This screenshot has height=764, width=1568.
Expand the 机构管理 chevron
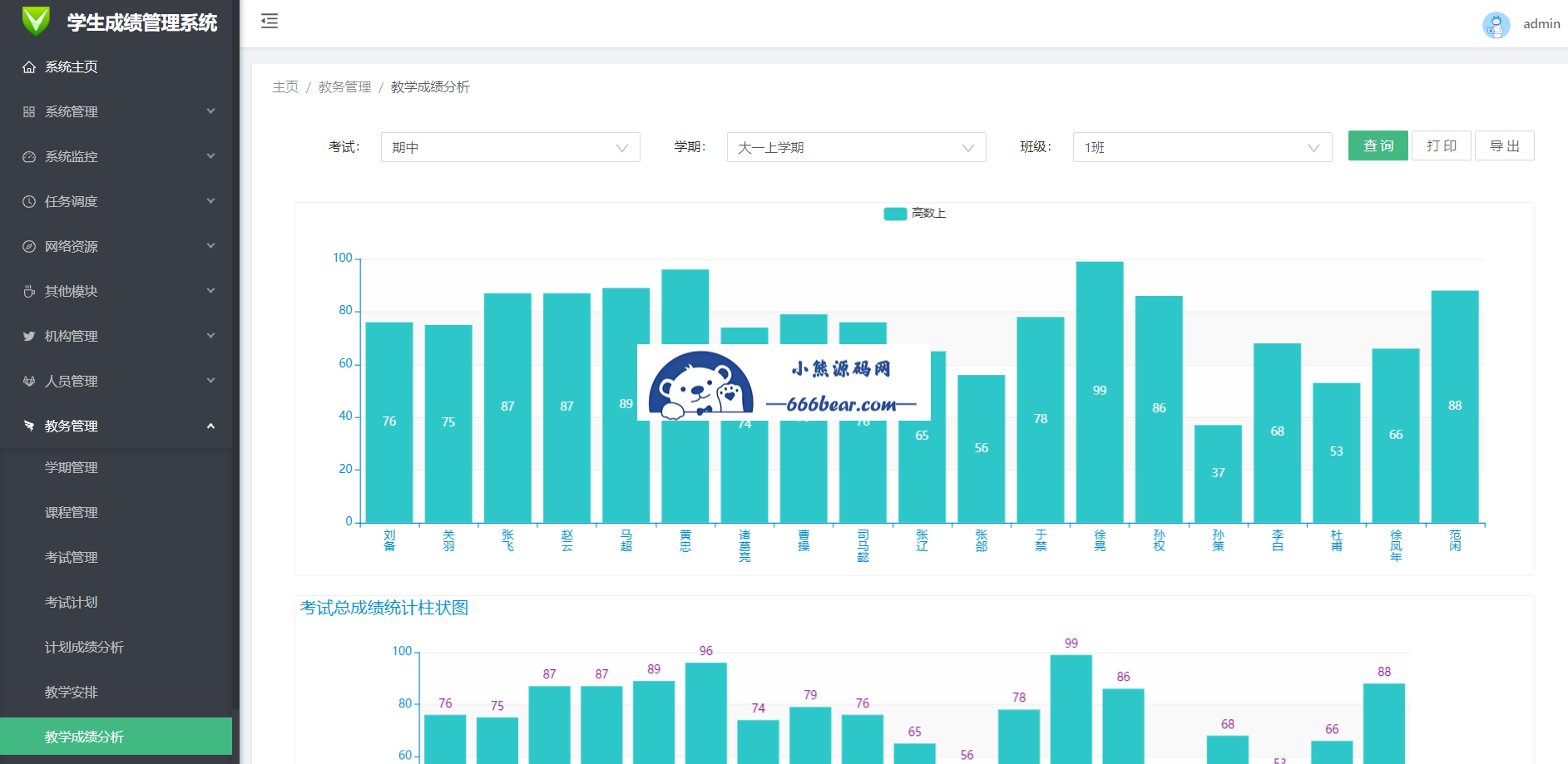coord(210,336)
